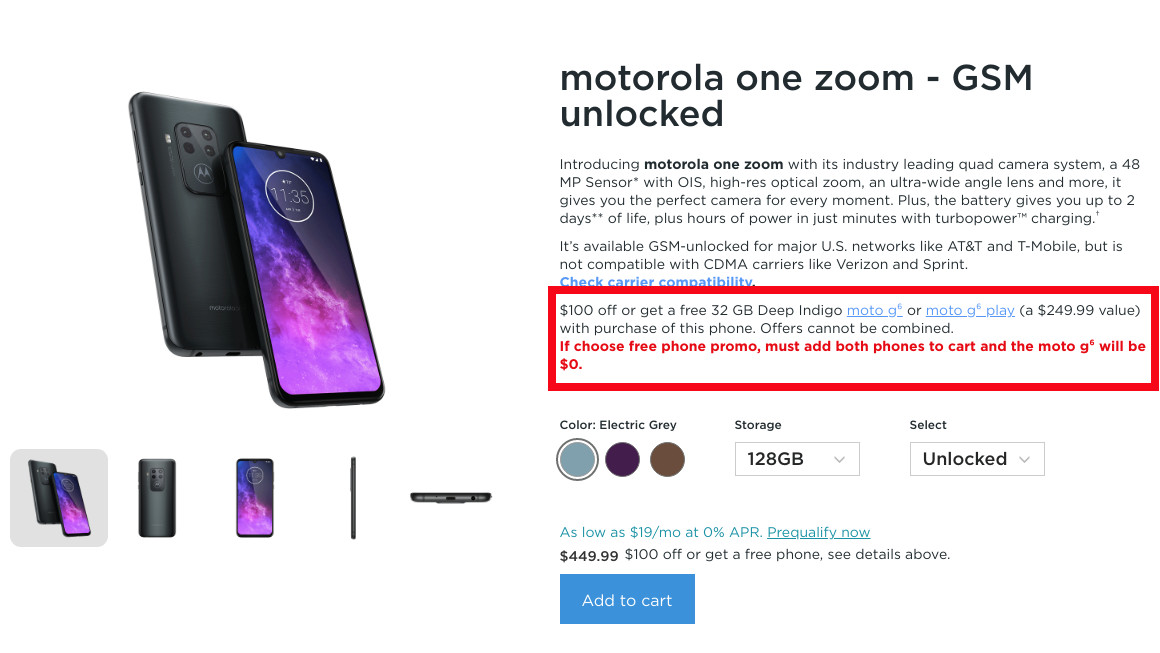Expand the Unlocked carrier select dropdown
Viewport: 1160px width, 653px height.
pos(976,458)
